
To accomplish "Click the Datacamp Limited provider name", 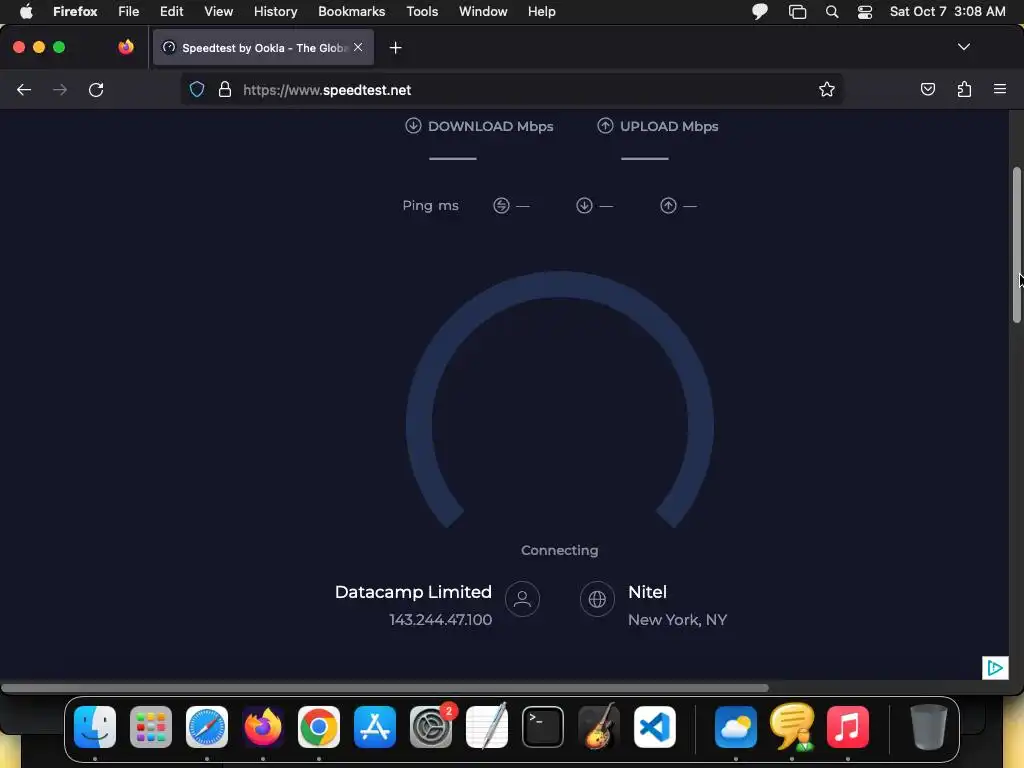I will 413,592.
